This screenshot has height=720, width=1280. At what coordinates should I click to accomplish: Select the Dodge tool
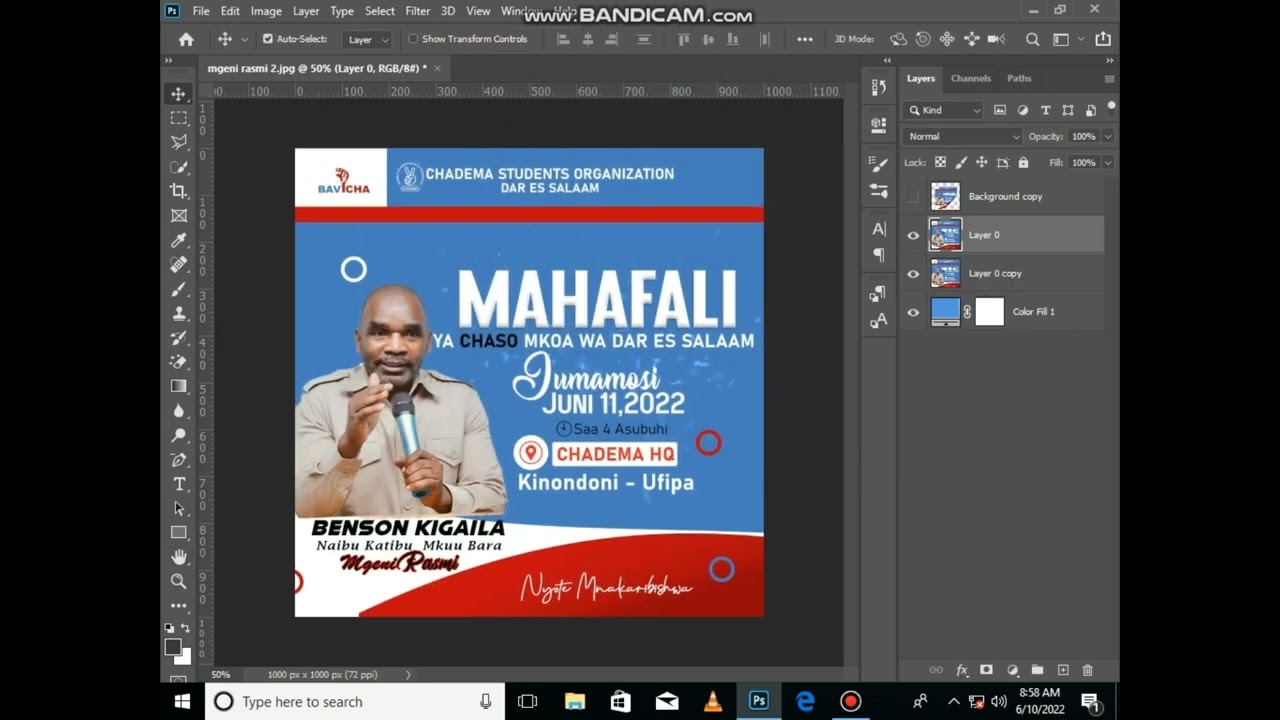pyautogui.click(x=179, y=435)
